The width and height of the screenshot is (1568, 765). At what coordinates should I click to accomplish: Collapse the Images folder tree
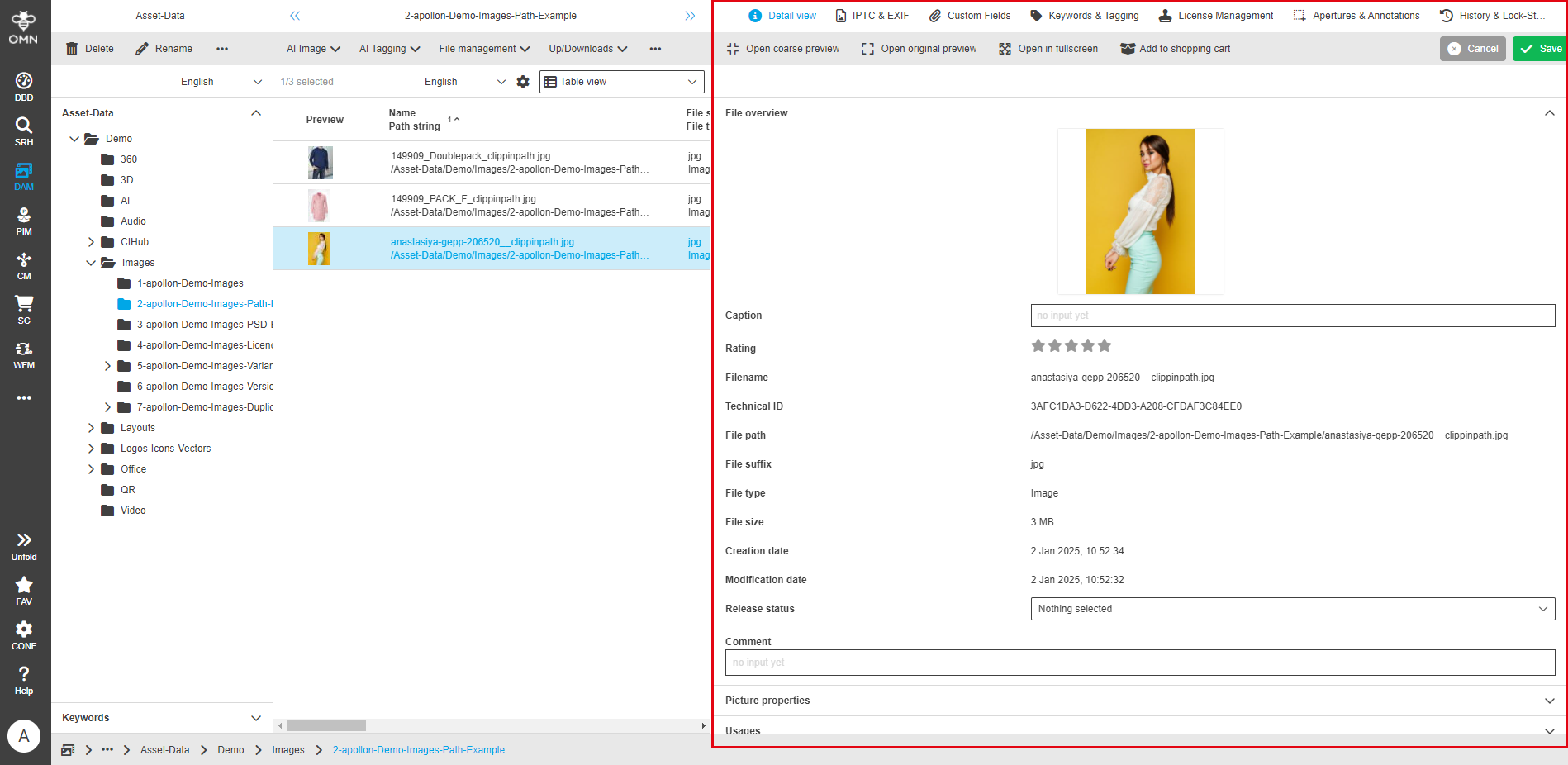click(91, 262)
